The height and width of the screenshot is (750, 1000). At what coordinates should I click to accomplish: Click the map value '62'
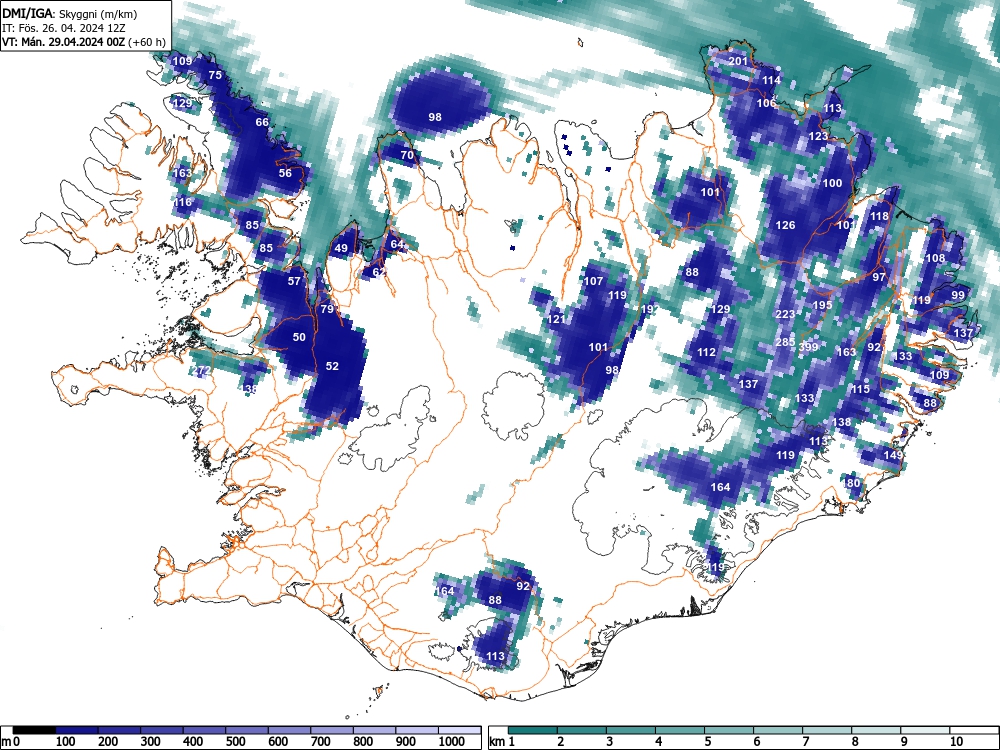pos(379,272)
